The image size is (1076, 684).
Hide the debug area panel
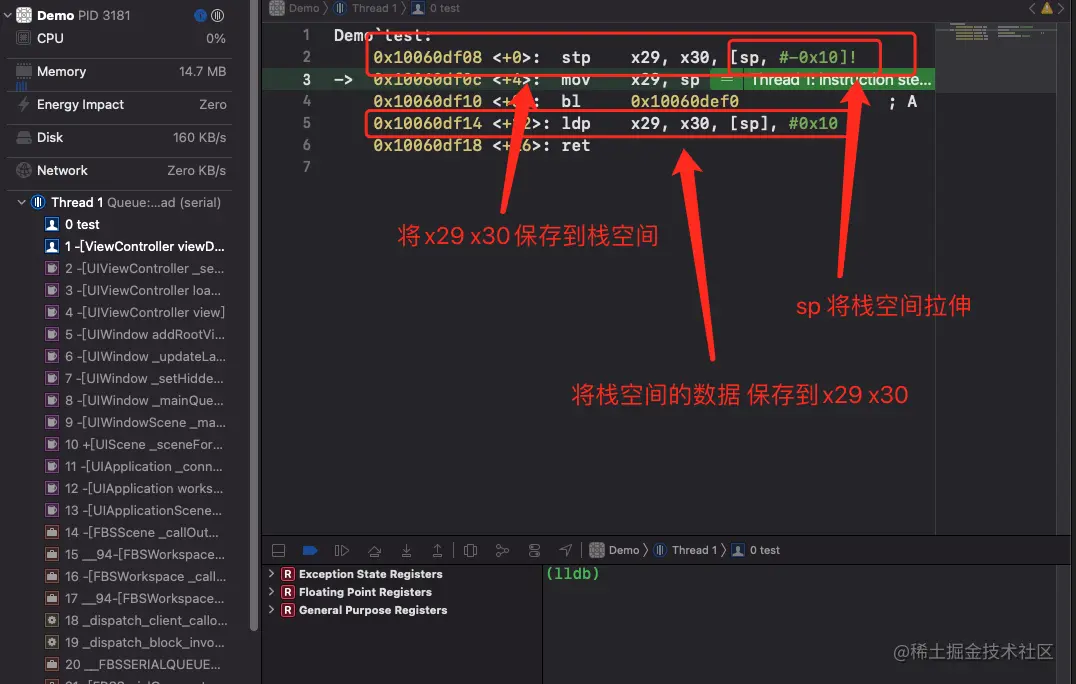tap(278, 549)
